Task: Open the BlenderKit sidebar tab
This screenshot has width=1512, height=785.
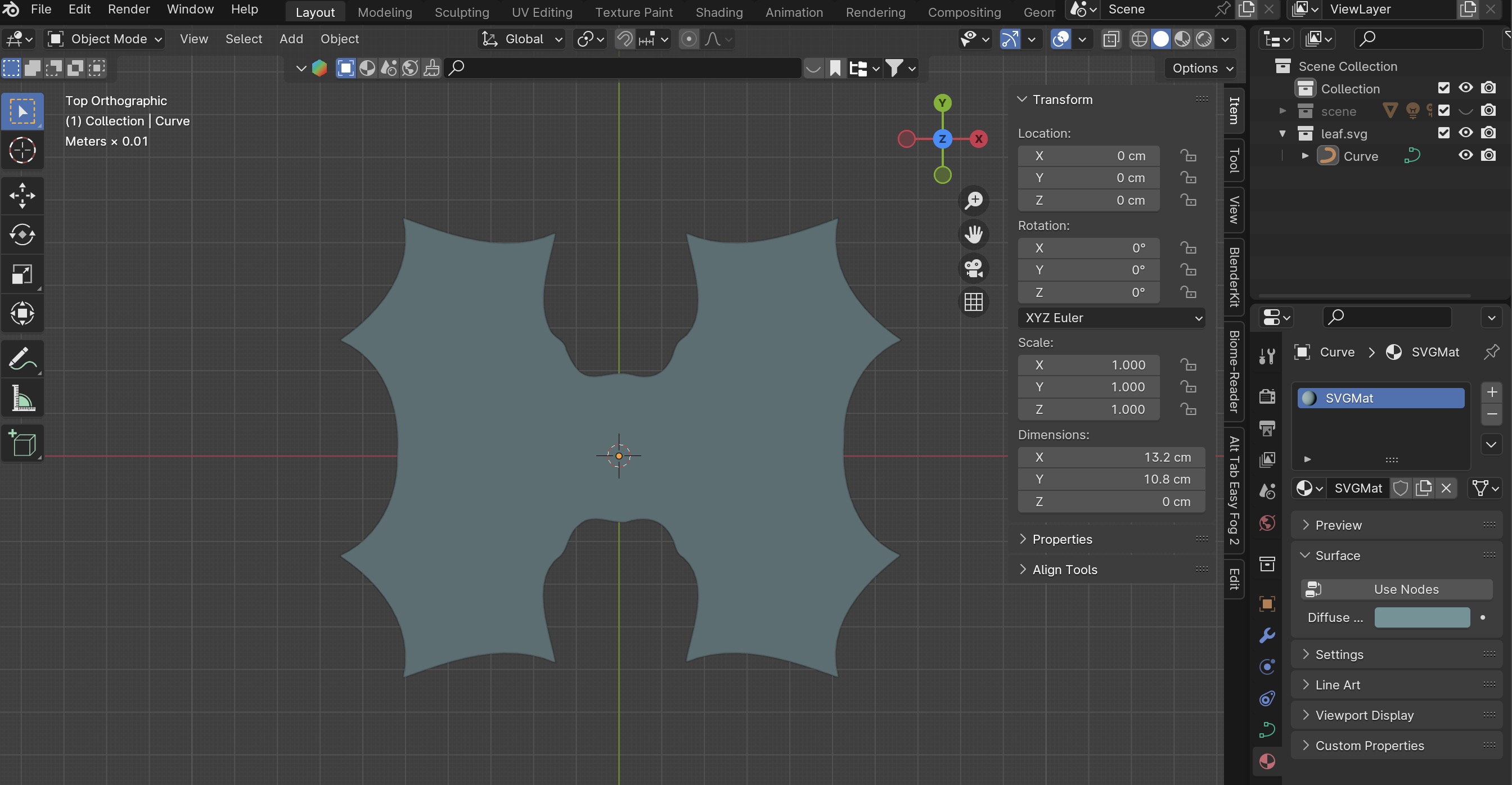Action: (x=1234, y=276)
